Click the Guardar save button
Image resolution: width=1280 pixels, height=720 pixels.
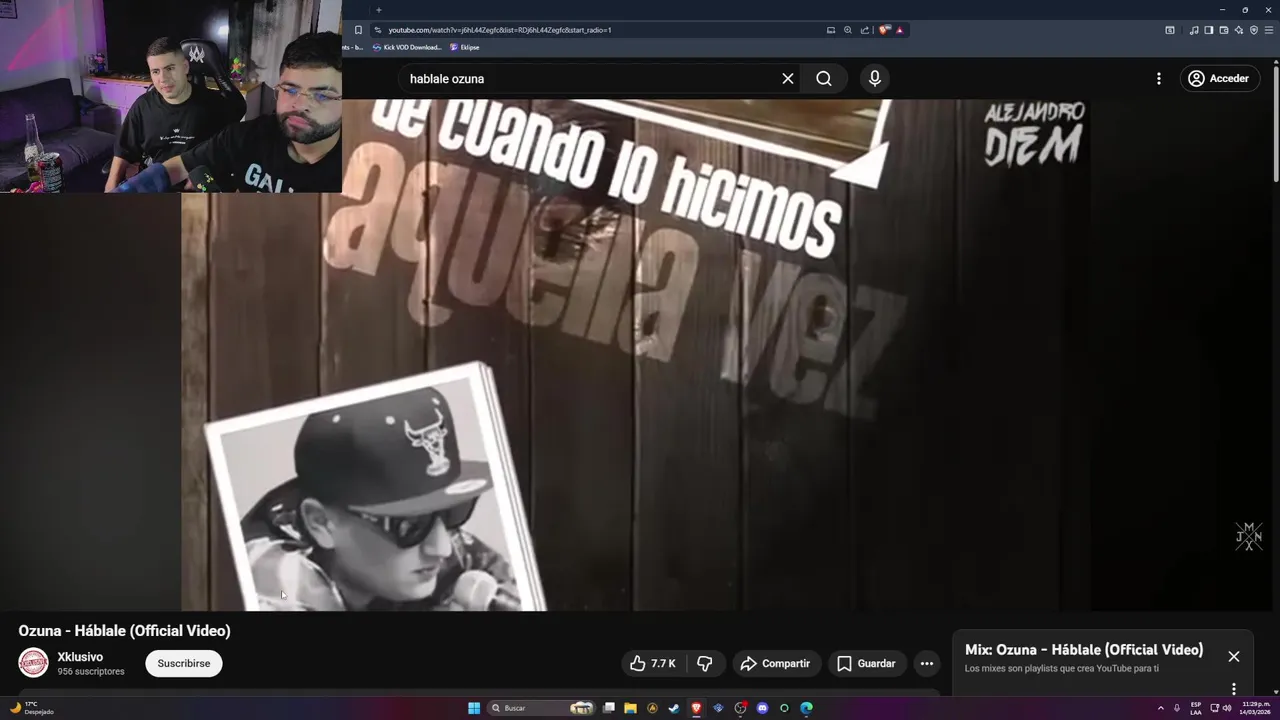(867, 663)
